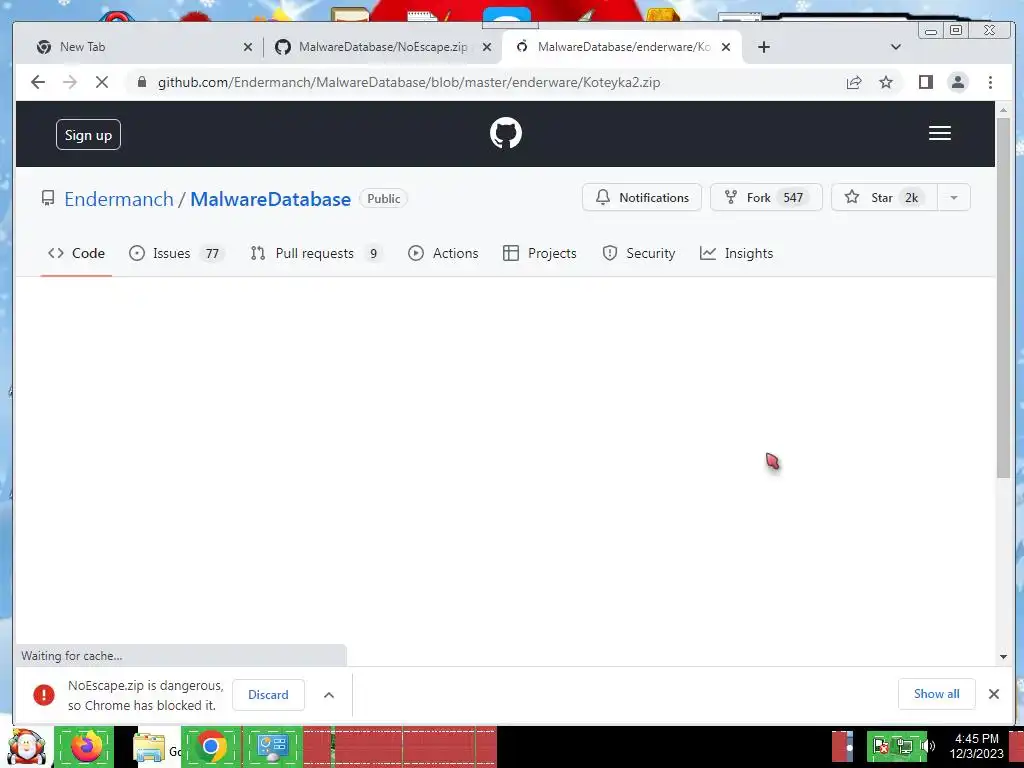Viewport: 1024px width, 768px height.
Task: Star the MalwareDatabase repository
Action: (x=884, y=197)
